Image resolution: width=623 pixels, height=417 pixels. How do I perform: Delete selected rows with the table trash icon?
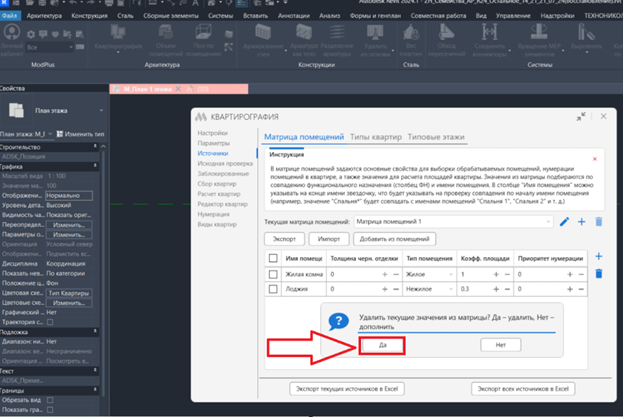point(599,273)
